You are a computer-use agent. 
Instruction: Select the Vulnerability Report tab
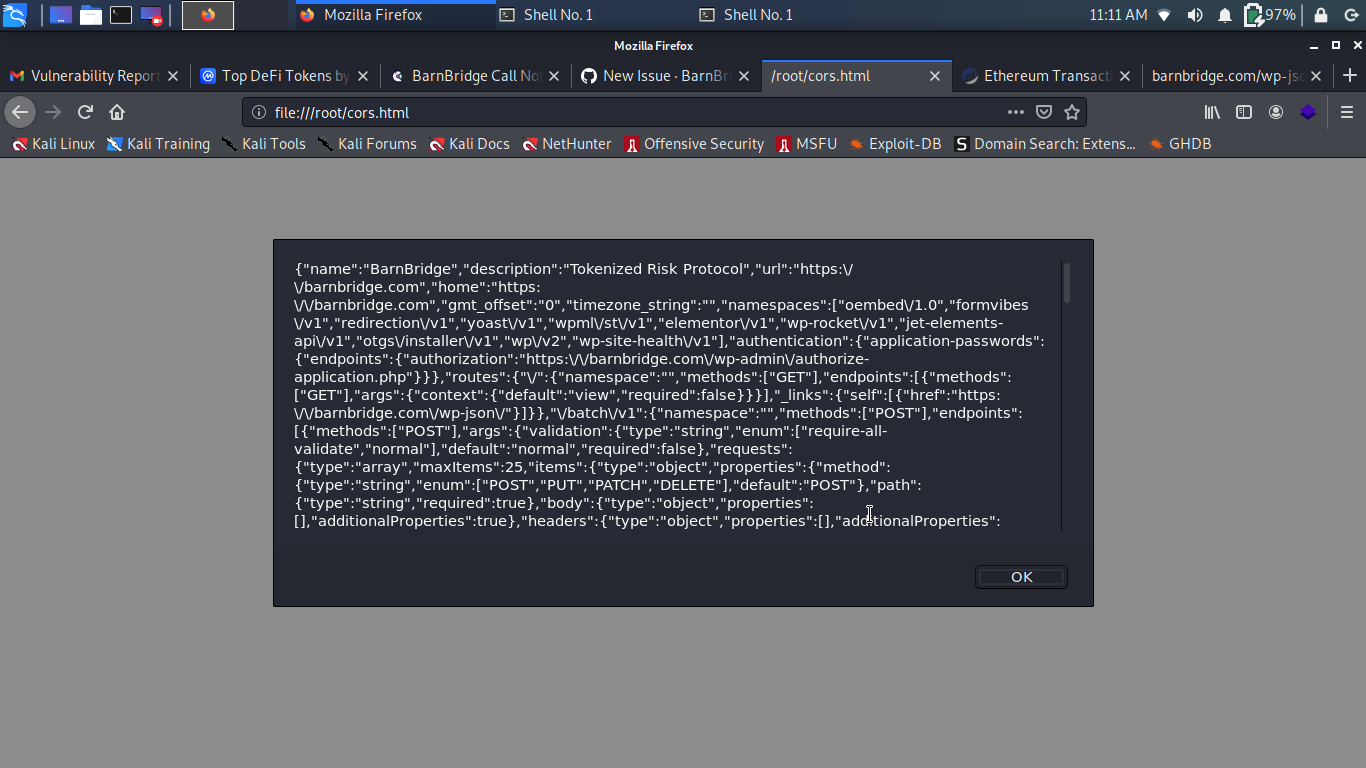click(95, 76)
